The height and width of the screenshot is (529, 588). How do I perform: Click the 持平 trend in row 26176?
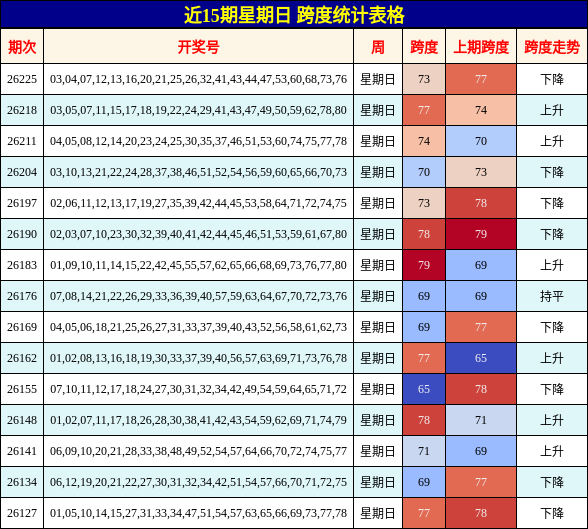point(552,296)
